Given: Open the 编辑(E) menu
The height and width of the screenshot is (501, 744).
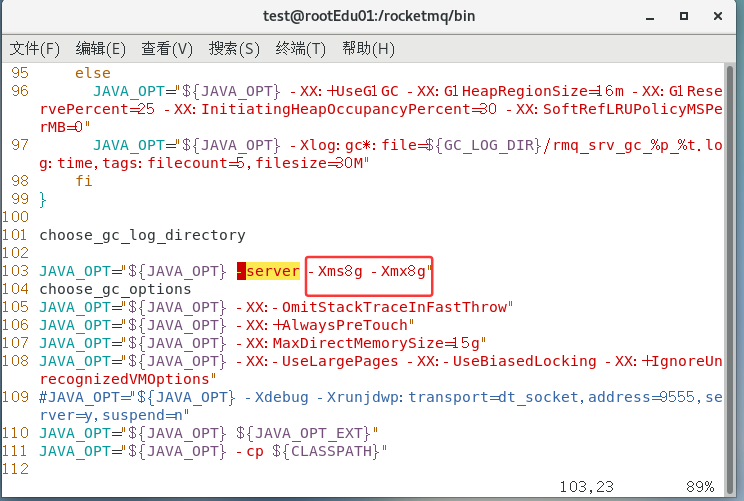Looking at the screenshot, I should (x=101, y=48).
